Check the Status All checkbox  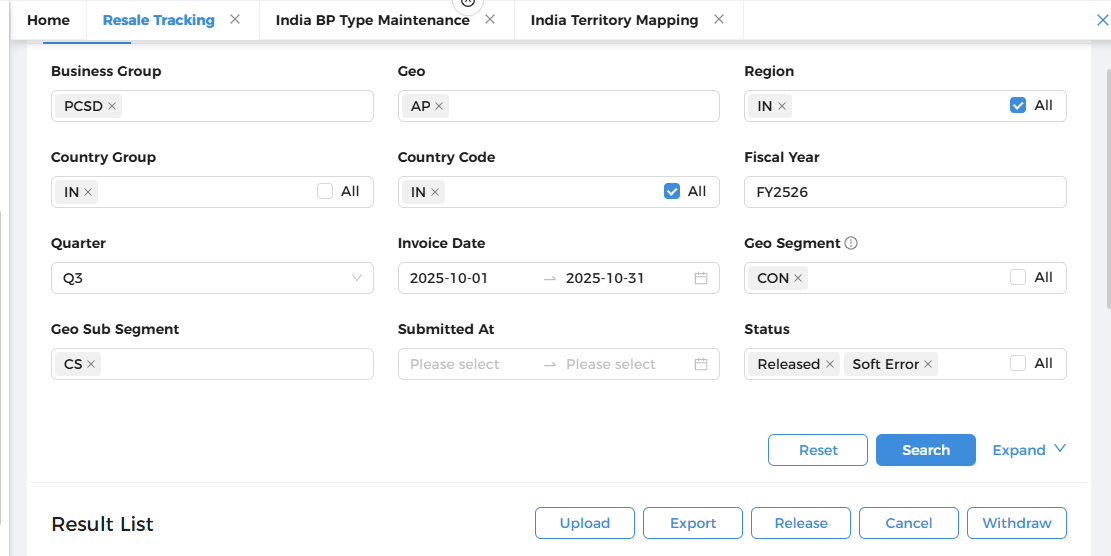point(1018,363)
